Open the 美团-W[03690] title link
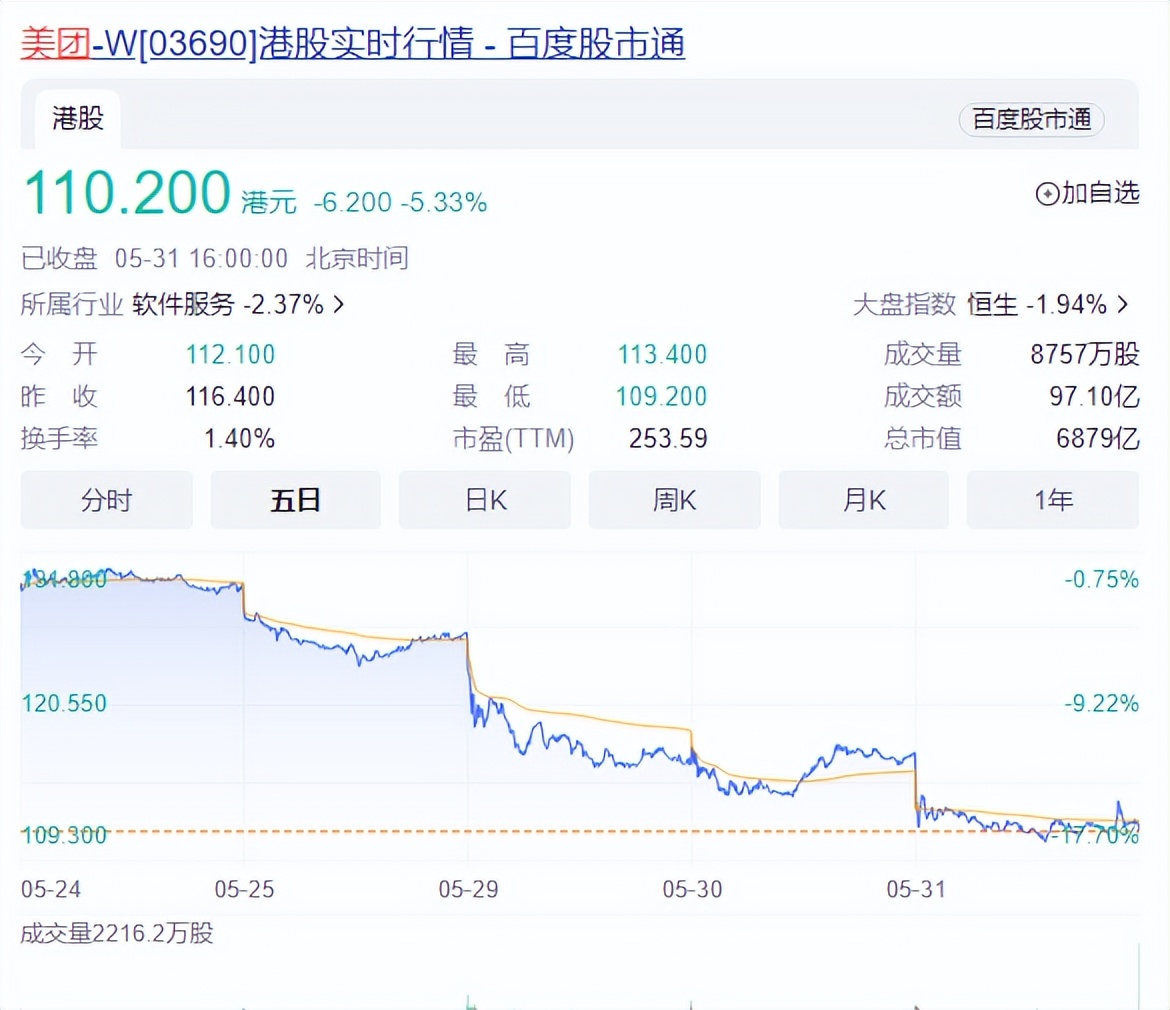 (352, 45)
